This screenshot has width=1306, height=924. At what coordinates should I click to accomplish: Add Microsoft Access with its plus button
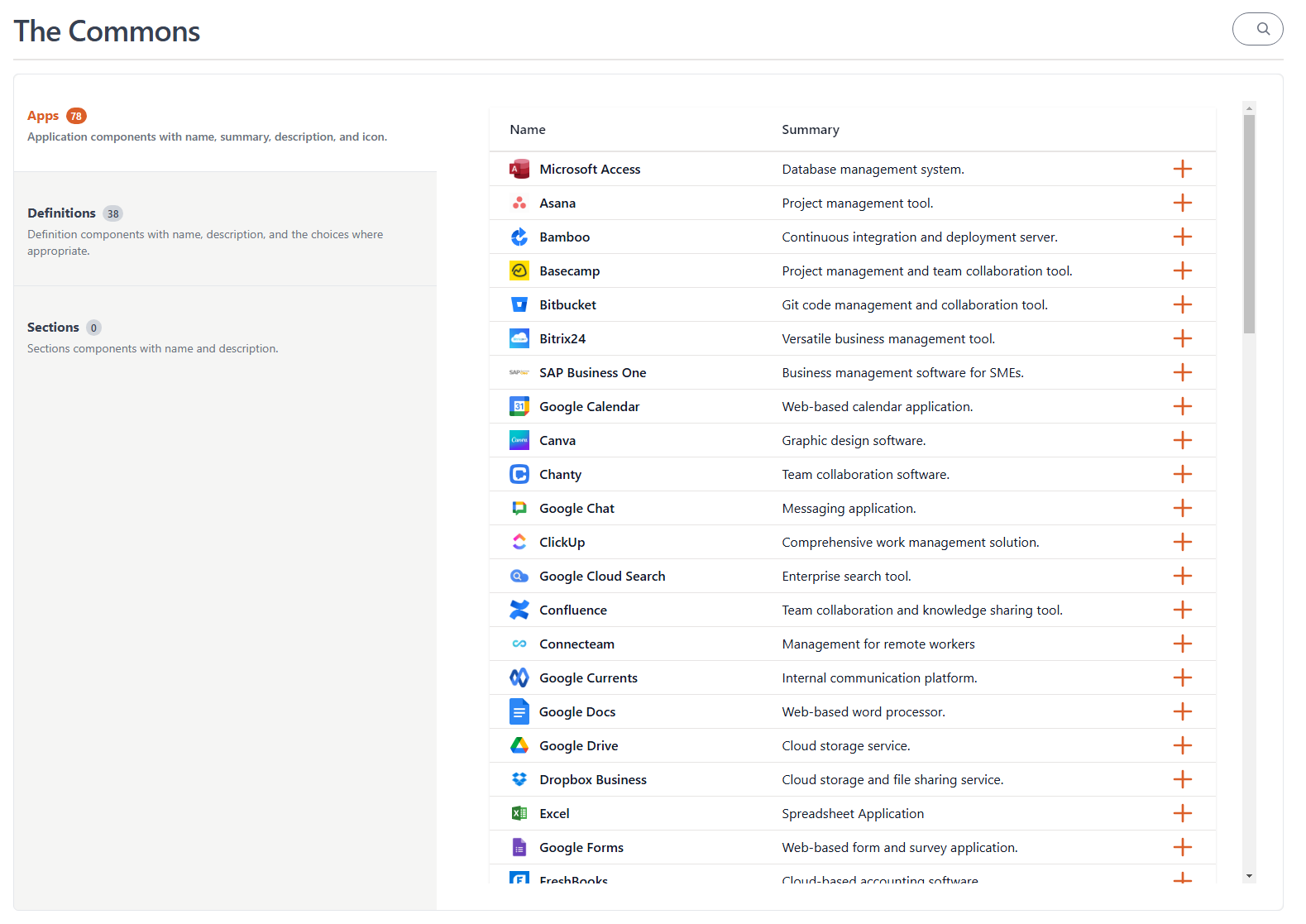click(x=1183, y=169)
